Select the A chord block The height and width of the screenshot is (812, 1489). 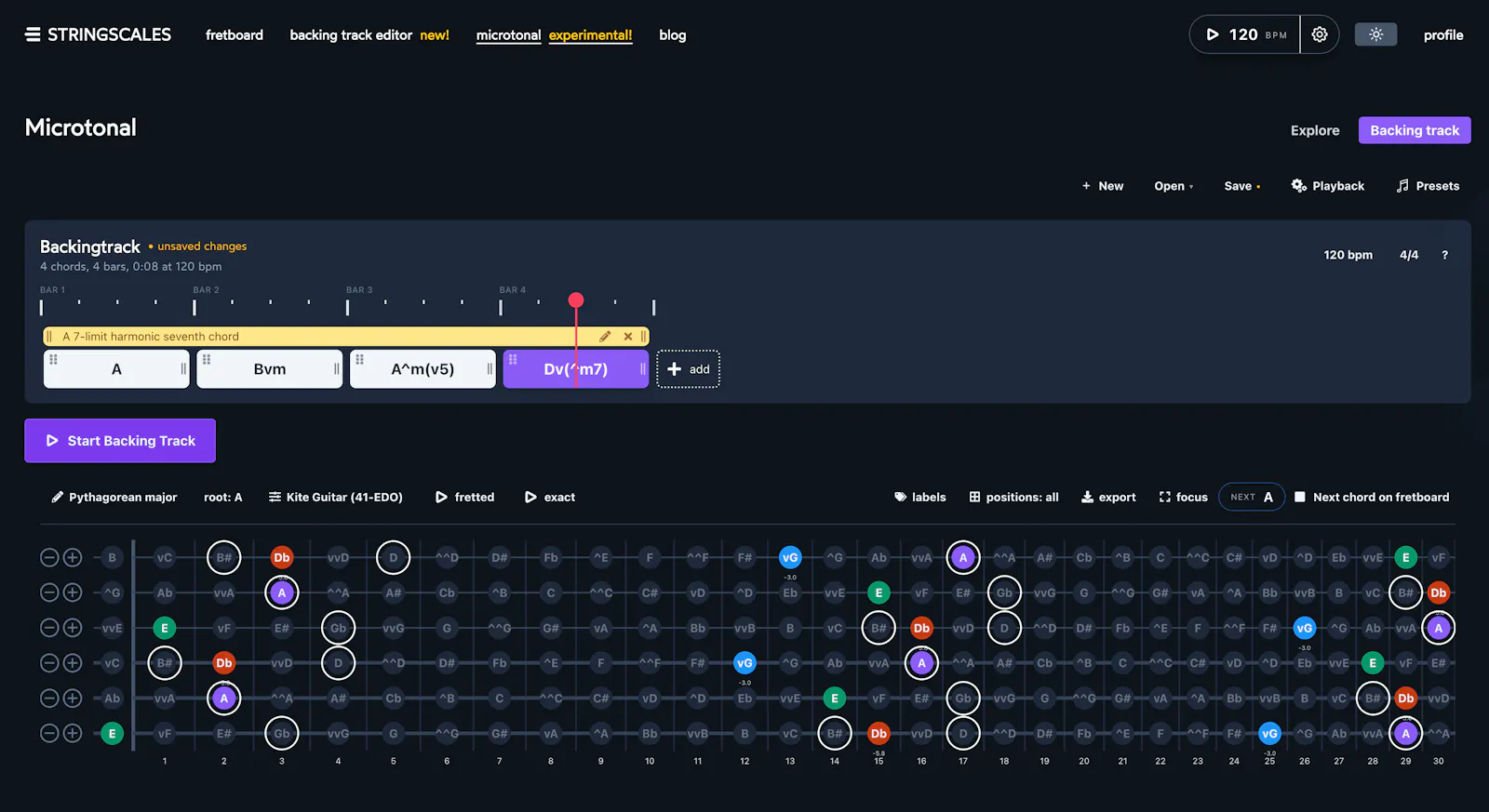point(116,369)
